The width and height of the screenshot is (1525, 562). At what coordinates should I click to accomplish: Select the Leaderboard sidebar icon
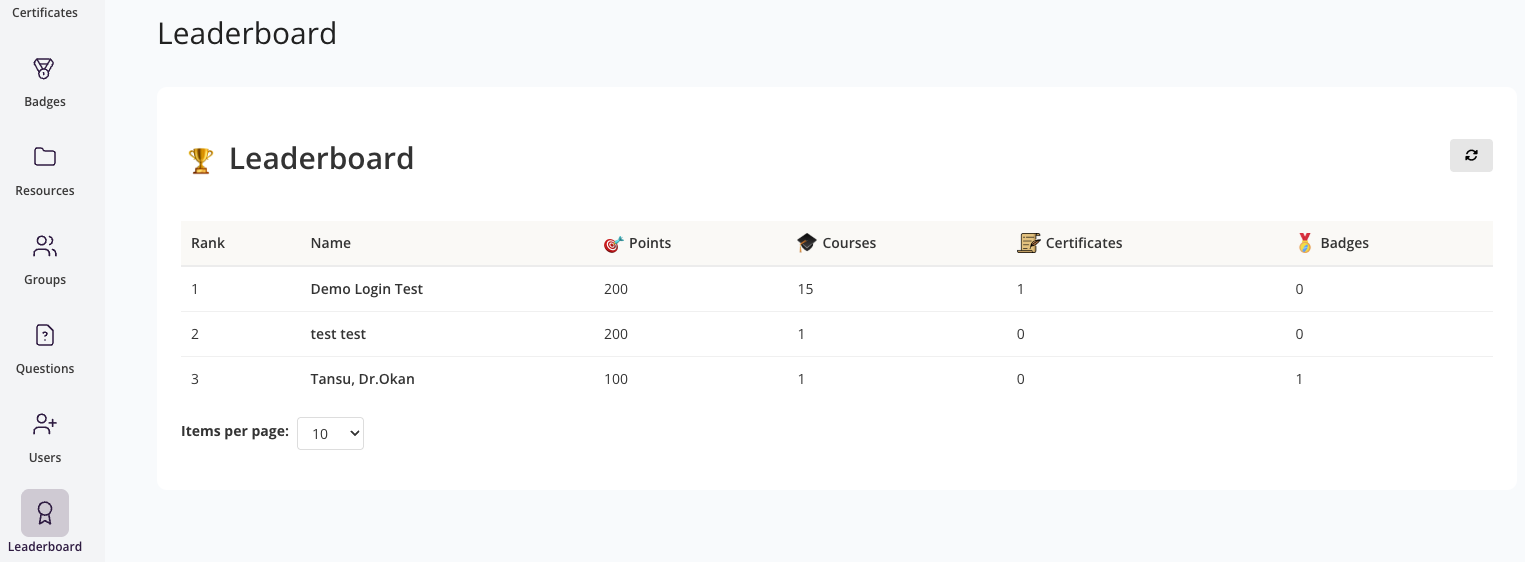pyautogui.click(x=44, y=513)
